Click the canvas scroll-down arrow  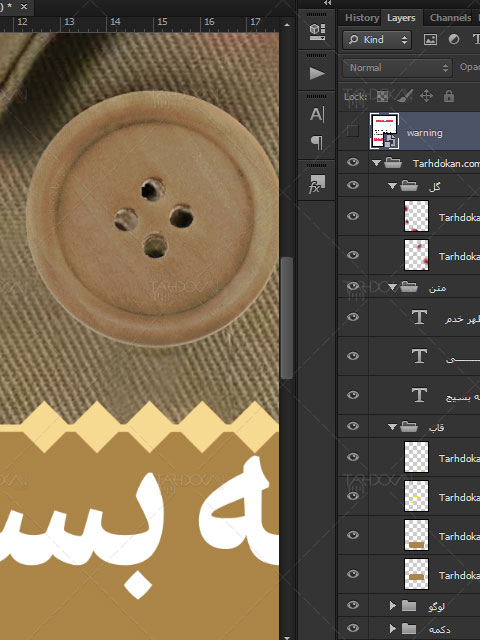[x=287, y=637]
